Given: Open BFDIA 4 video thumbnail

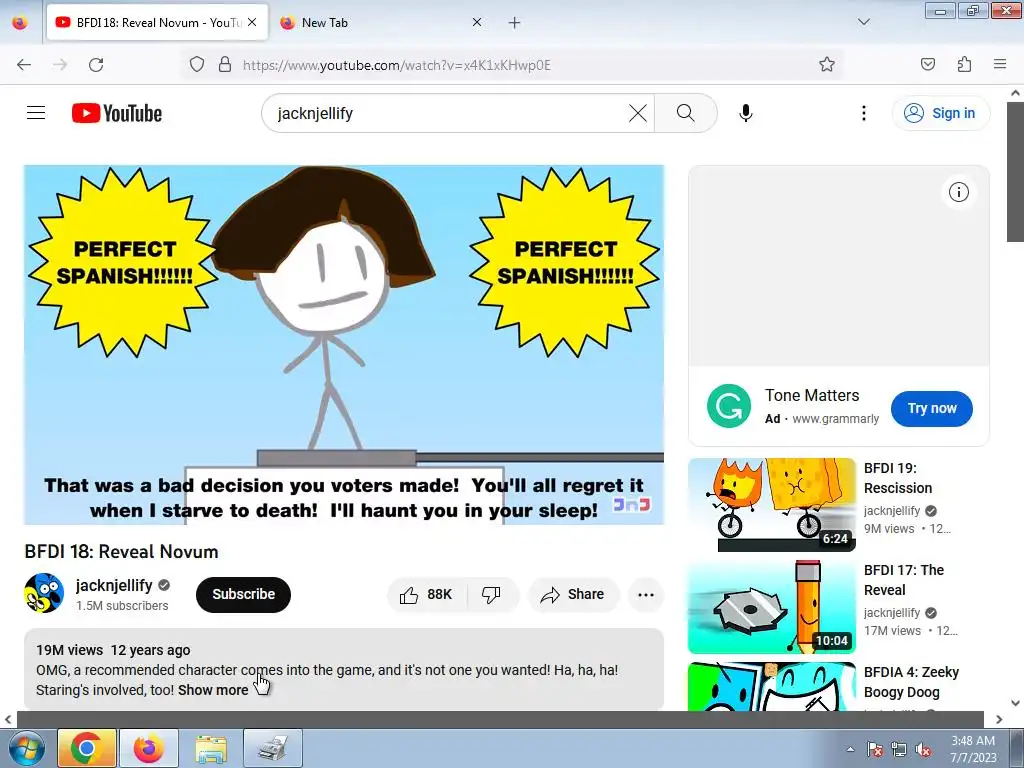Looking at the screenshot, I should pos(772,686).
